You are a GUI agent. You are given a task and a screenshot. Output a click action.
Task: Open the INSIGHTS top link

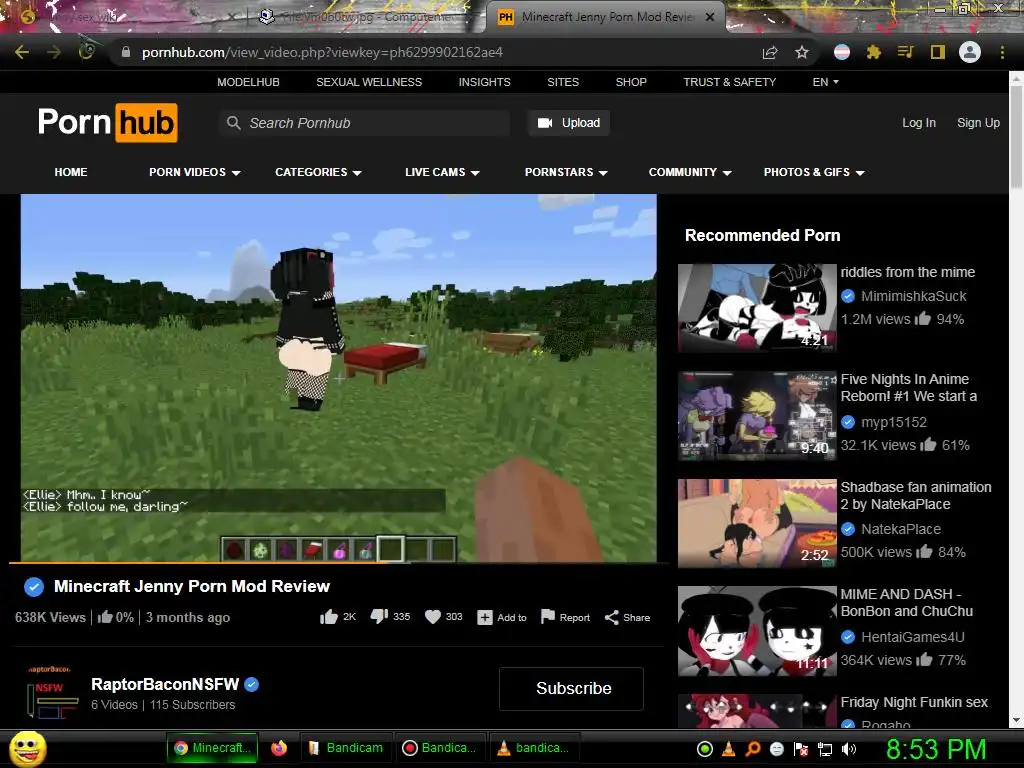[485, 82]
